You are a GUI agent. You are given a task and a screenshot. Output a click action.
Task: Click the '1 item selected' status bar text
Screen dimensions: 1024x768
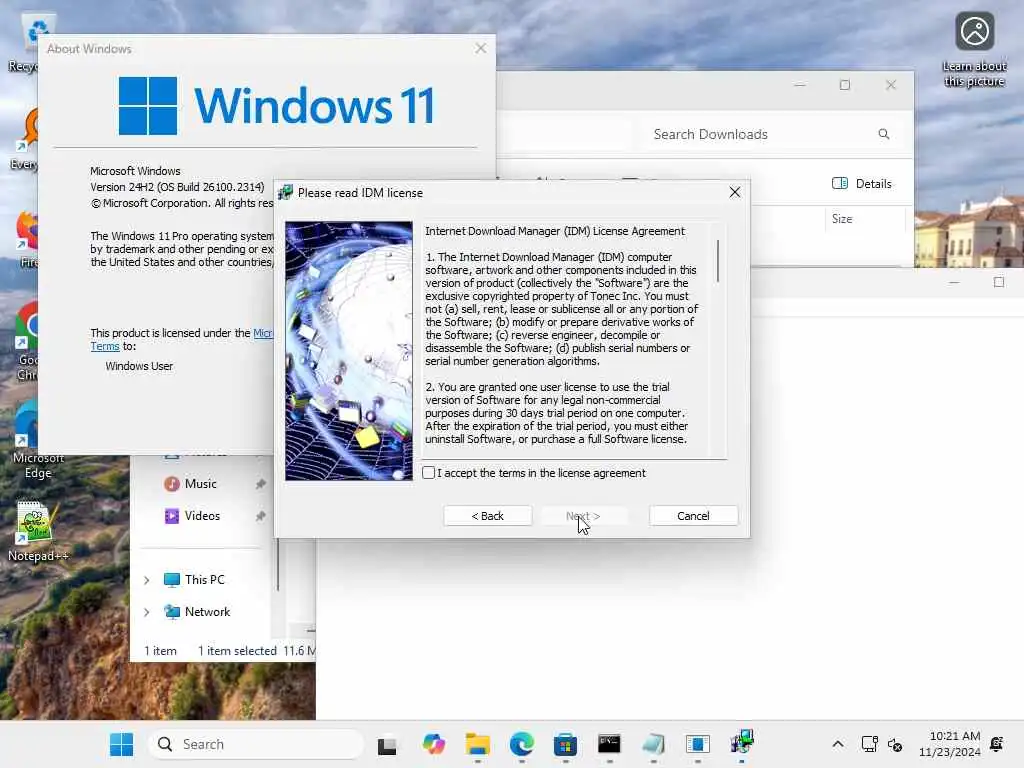point(237,651)
